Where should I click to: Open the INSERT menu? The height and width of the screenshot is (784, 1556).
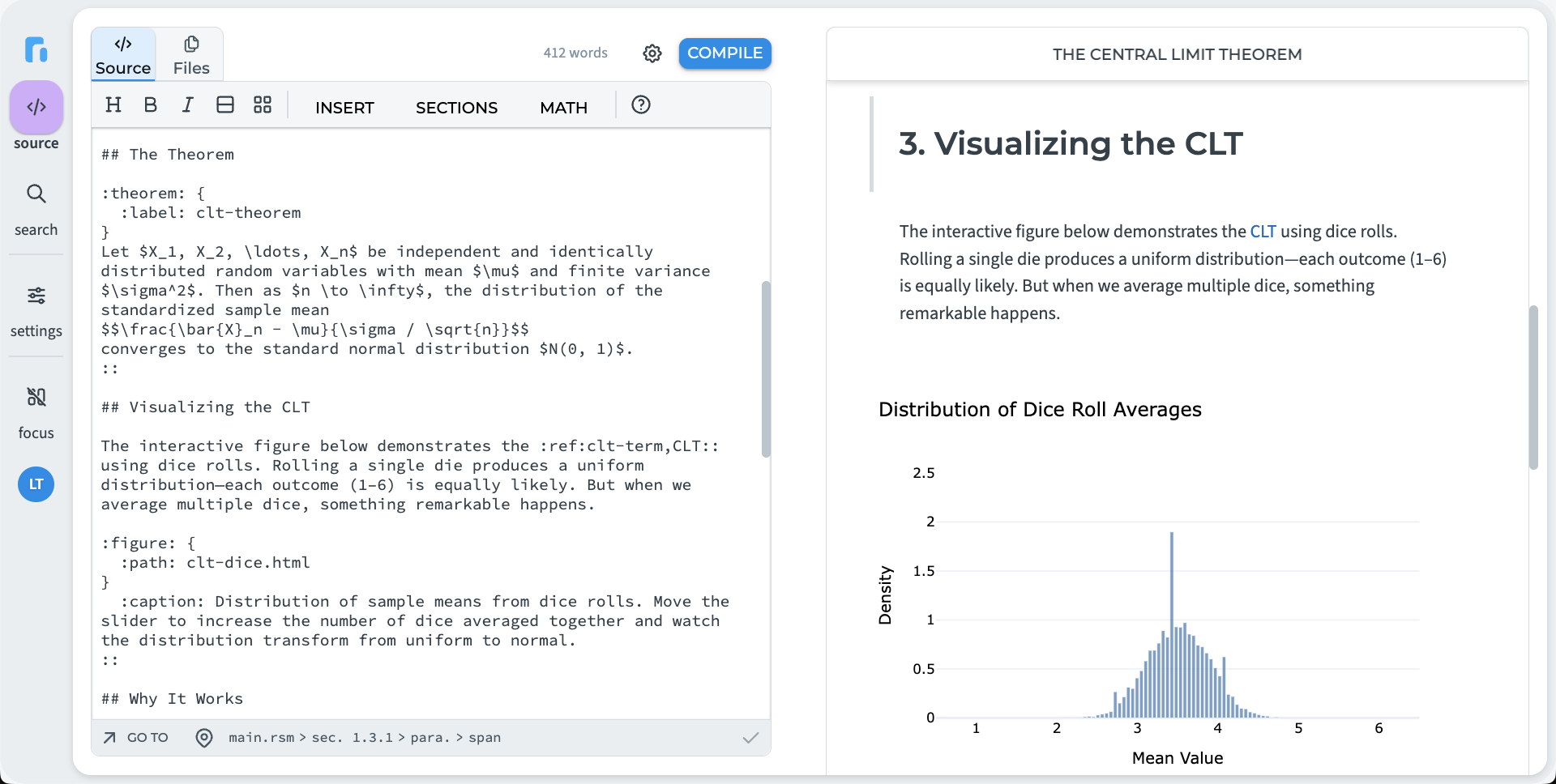pyautogui.click(x=344, y=108)
